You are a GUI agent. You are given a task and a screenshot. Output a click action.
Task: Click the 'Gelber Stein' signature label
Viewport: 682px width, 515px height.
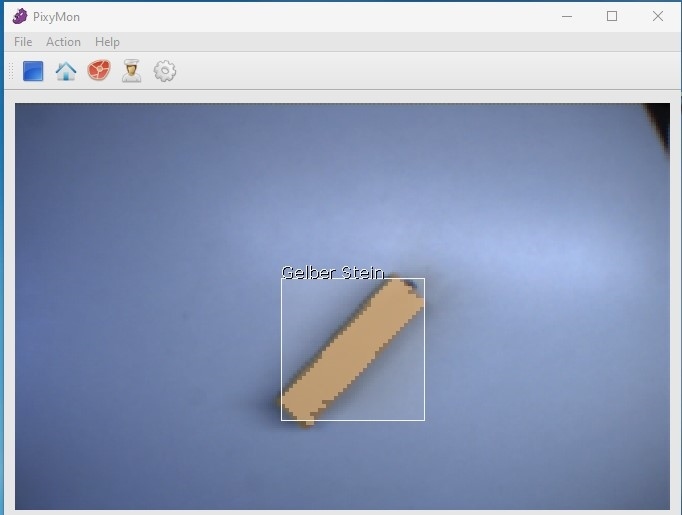(333, 273)
